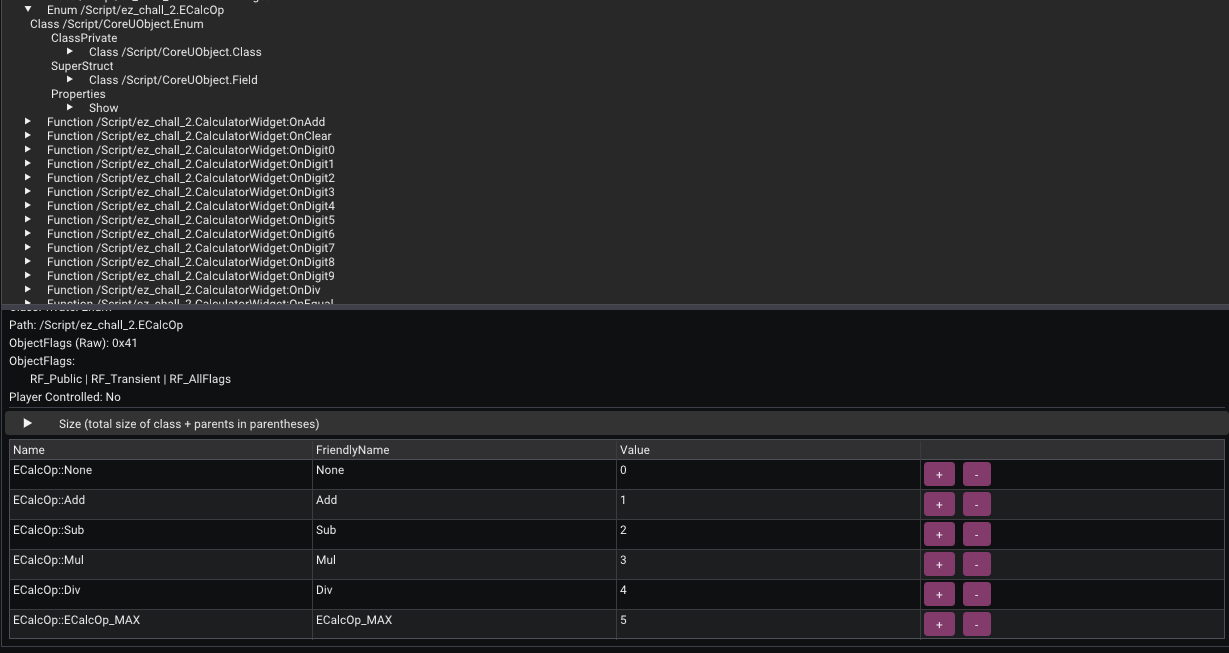Expand the Size section disclosure triangle
This screenshot has height=653, width=1229.
pyautogui.click(x=28, y=424)
